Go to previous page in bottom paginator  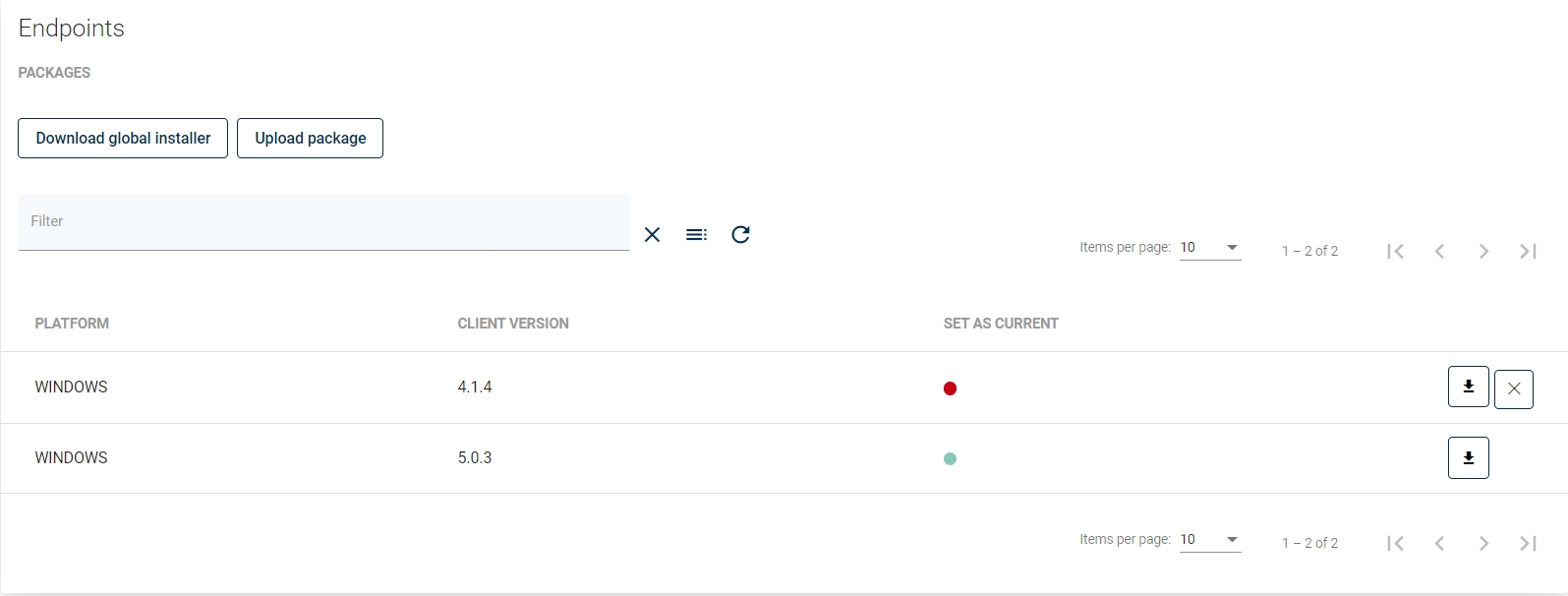click(1439, 543)
